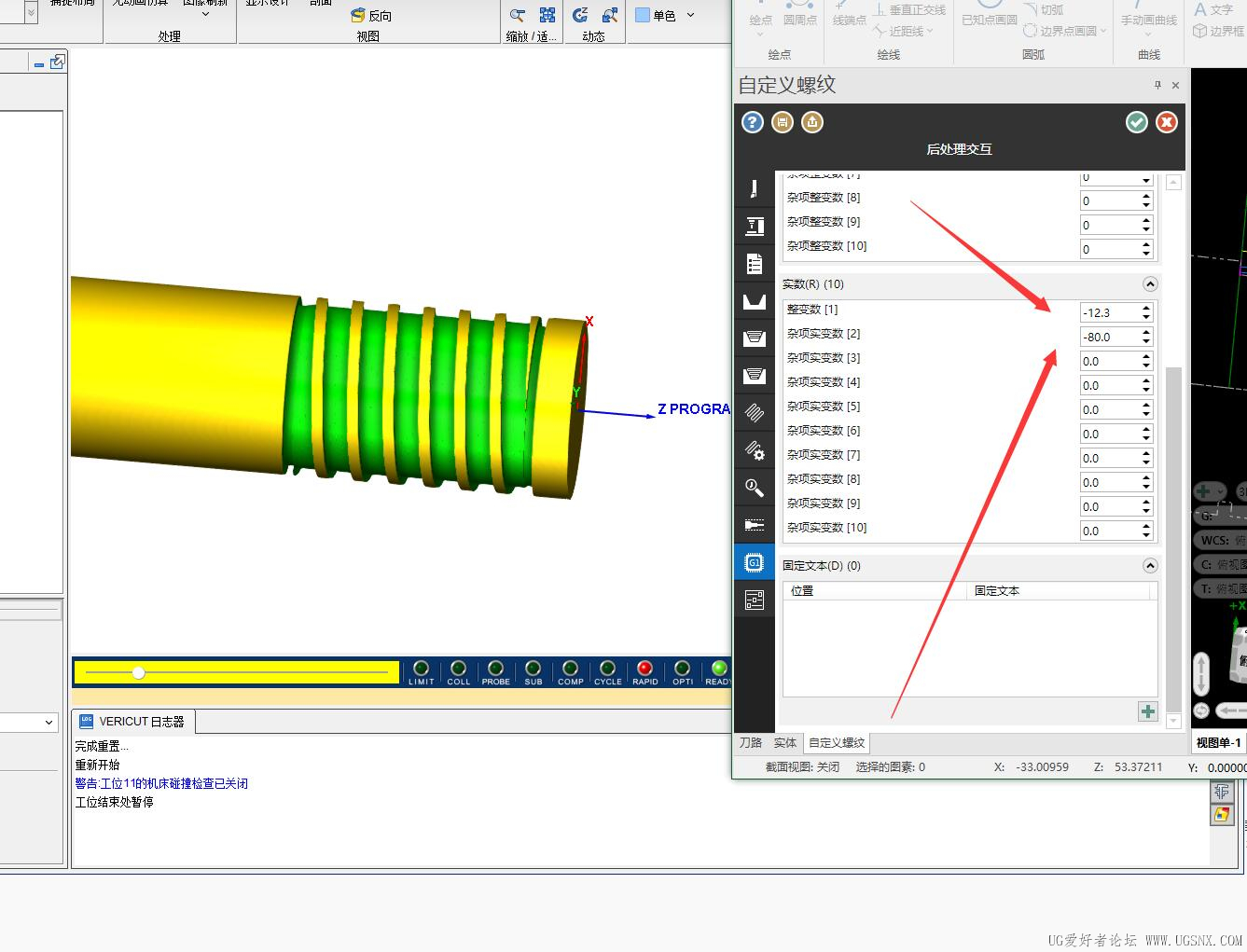The width and height of the screenshot is (1247, 952).
Task: Click the green checkmark confirm button
Action: (1136, 122)
